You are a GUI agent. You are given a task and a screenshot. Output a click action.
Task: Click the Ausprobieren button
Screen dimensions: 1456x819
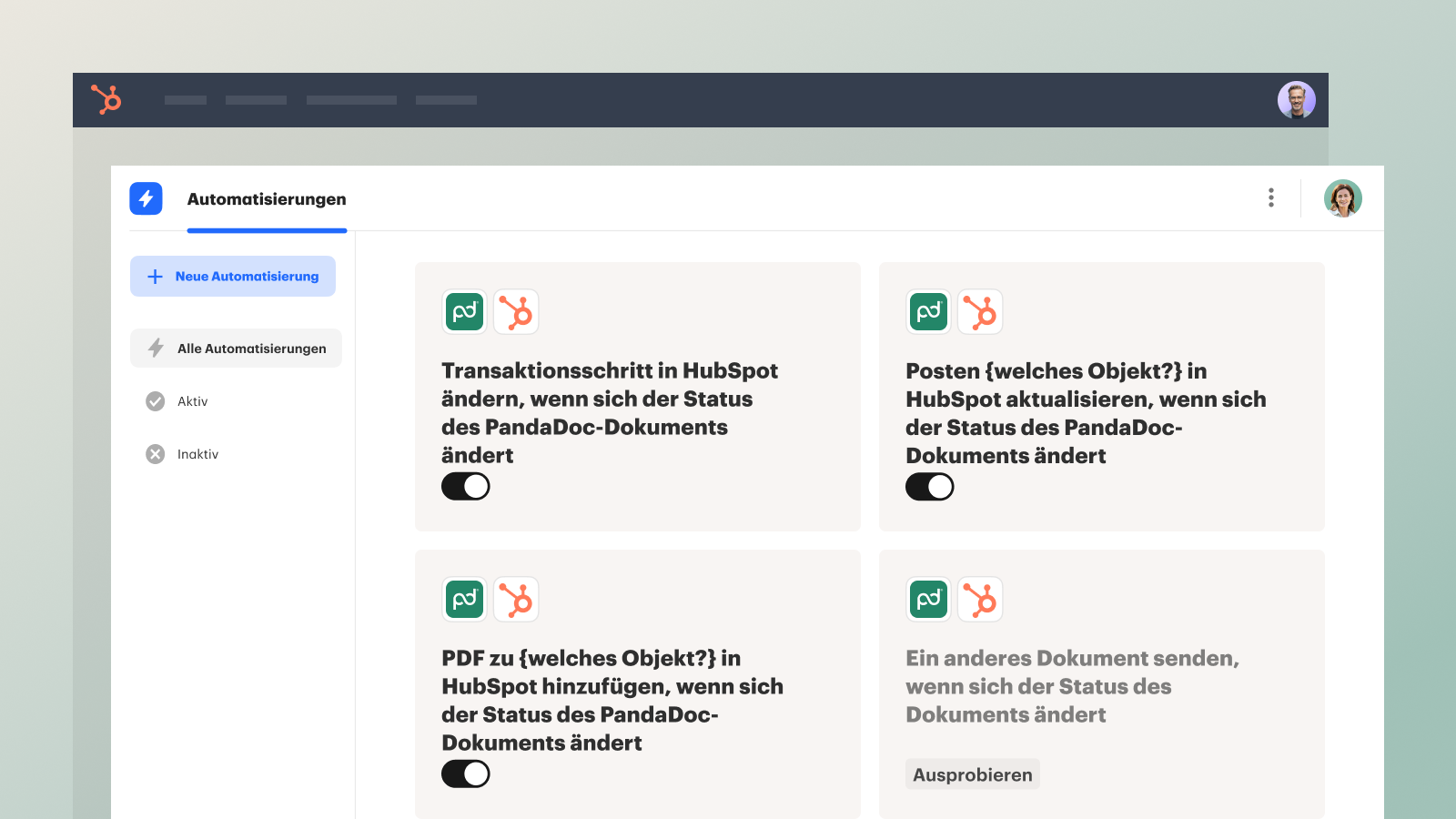(972, 774)
